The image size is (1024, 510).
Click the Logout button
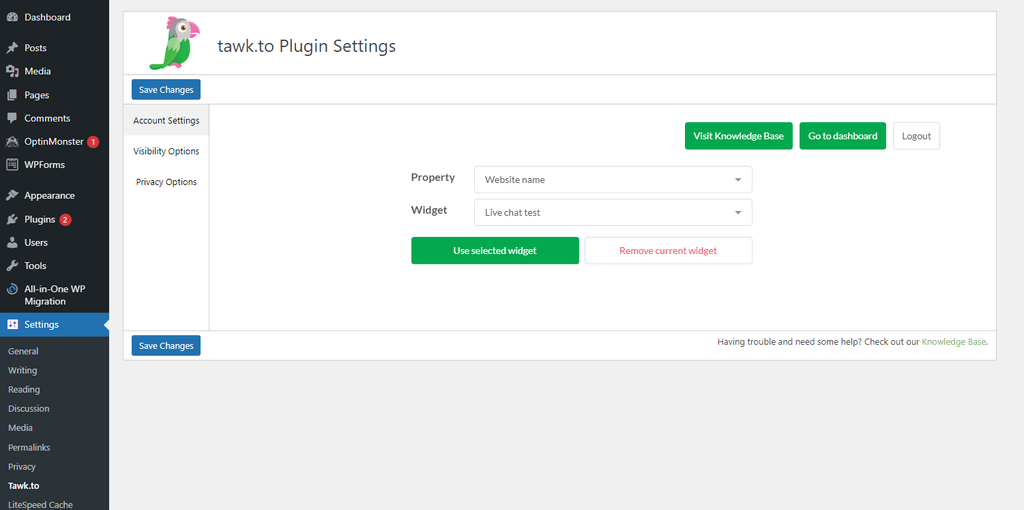[x=916, y=136]
